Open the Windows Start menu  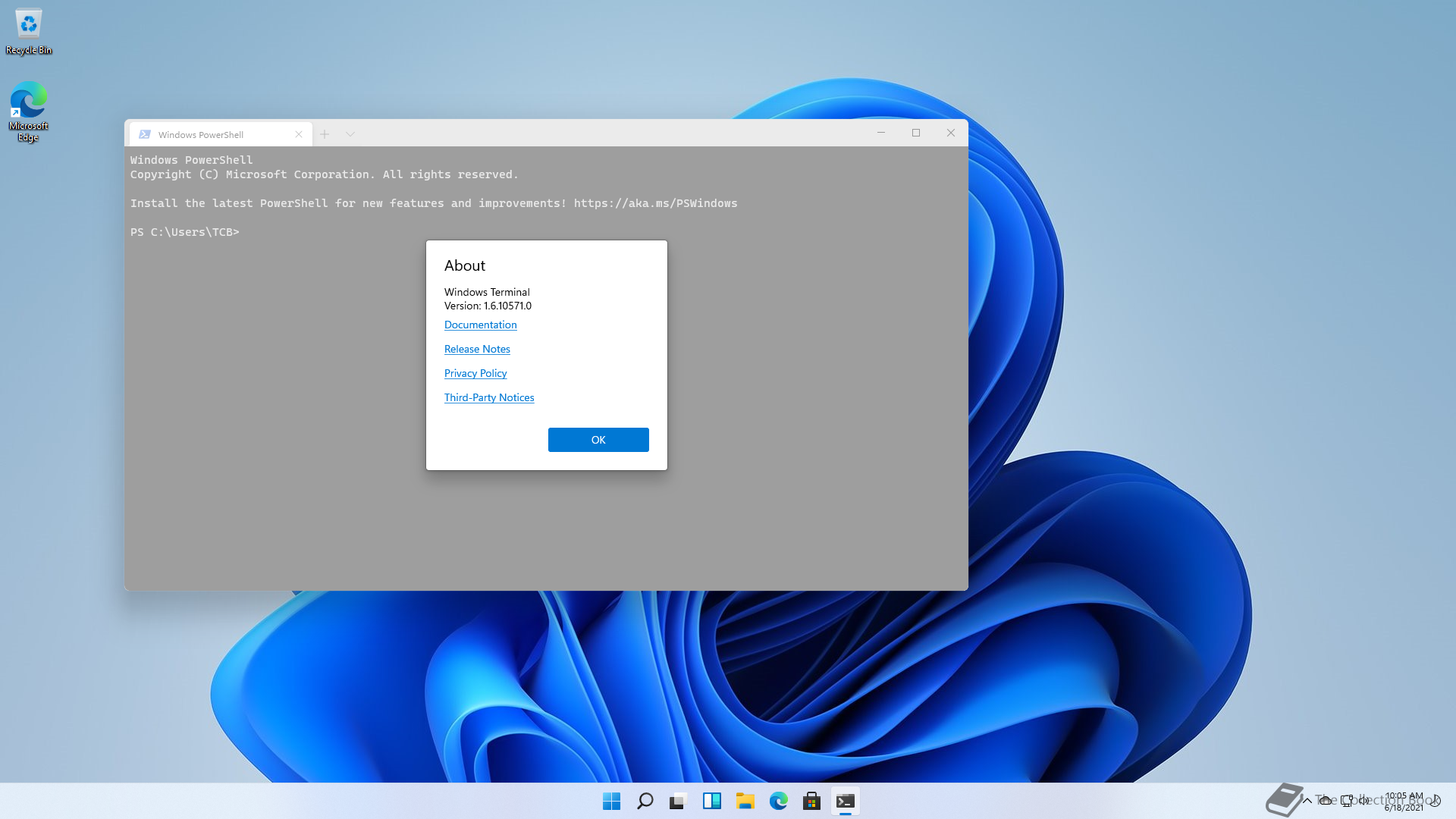(611, 801)
